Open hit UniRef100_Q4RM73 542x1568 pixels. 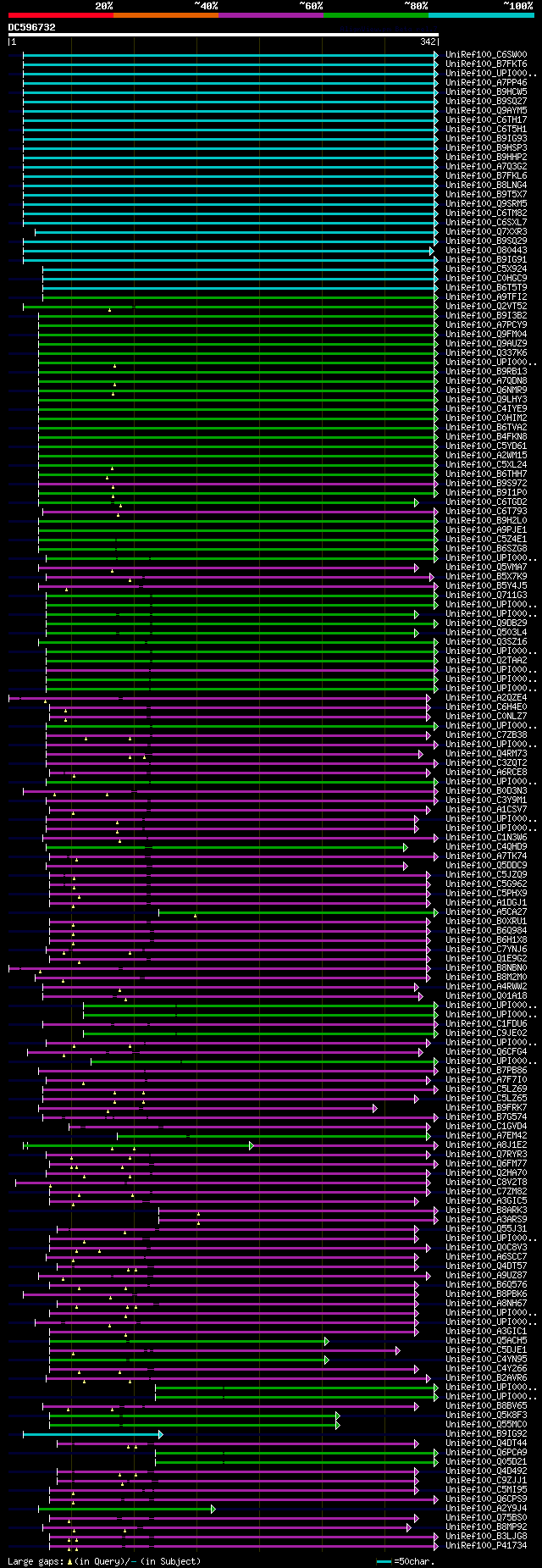point(486,753)
